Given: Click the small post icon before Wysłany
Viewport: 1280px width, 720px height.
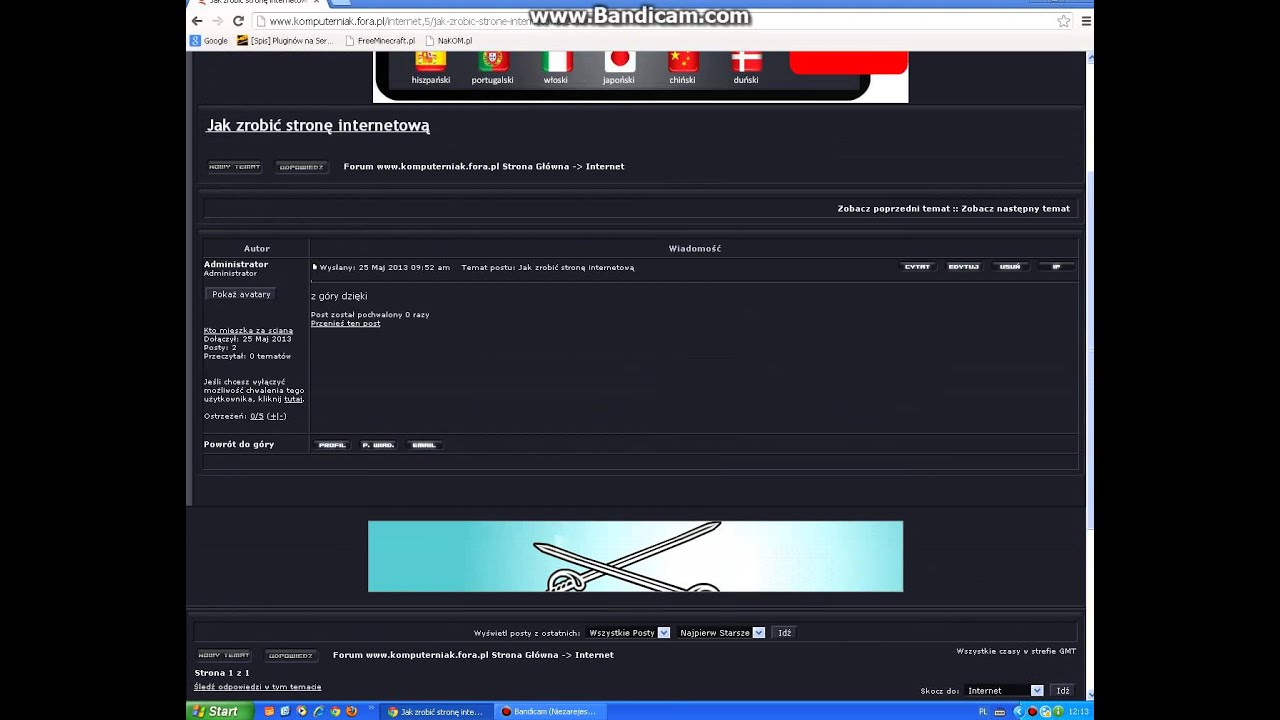Looking at the screenshot, I should pyautogui.click(x=314, y=267).
